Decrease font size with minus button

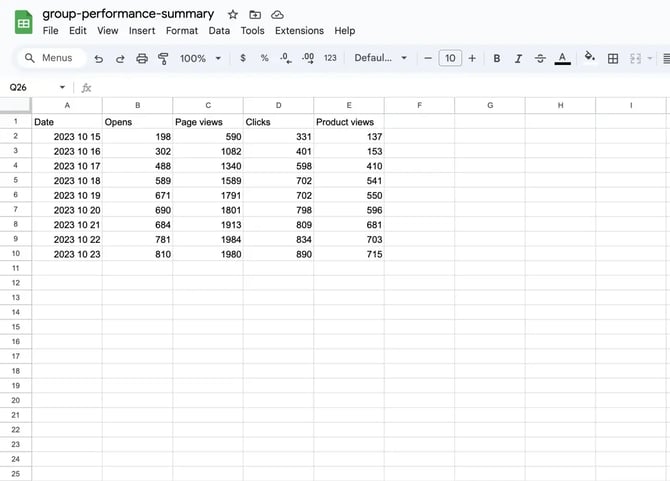coord(428,58)
